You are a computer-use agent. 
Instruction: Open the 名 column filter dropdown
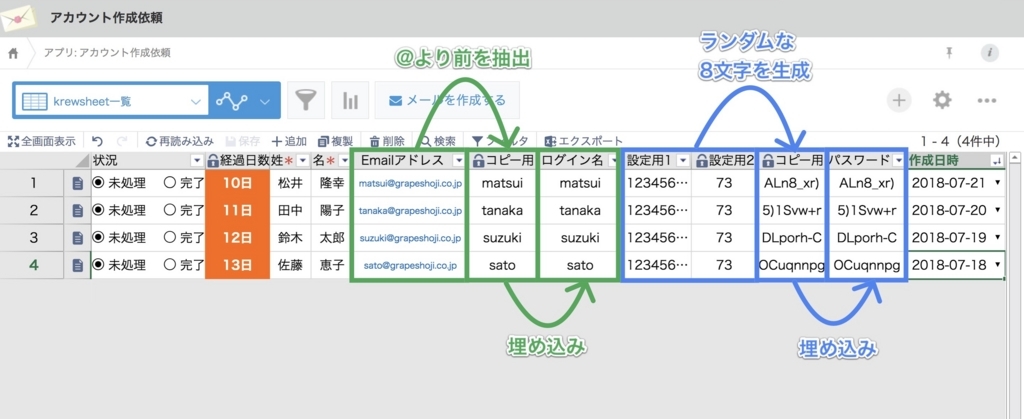(x=344, y=161)
